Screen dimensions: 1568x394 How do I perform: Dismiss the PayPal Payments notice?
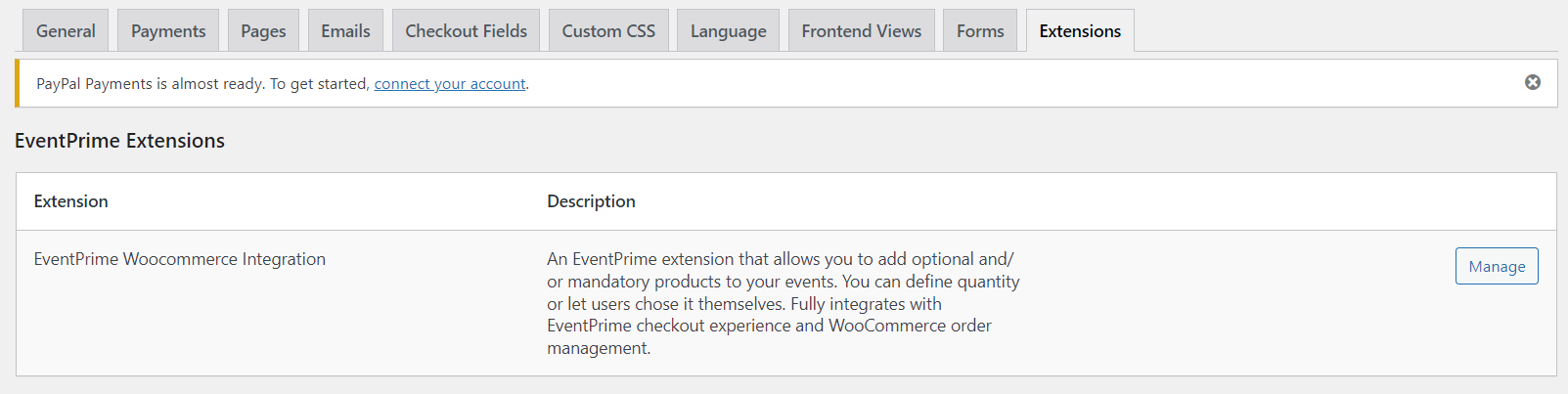(x=1533, y=82)
